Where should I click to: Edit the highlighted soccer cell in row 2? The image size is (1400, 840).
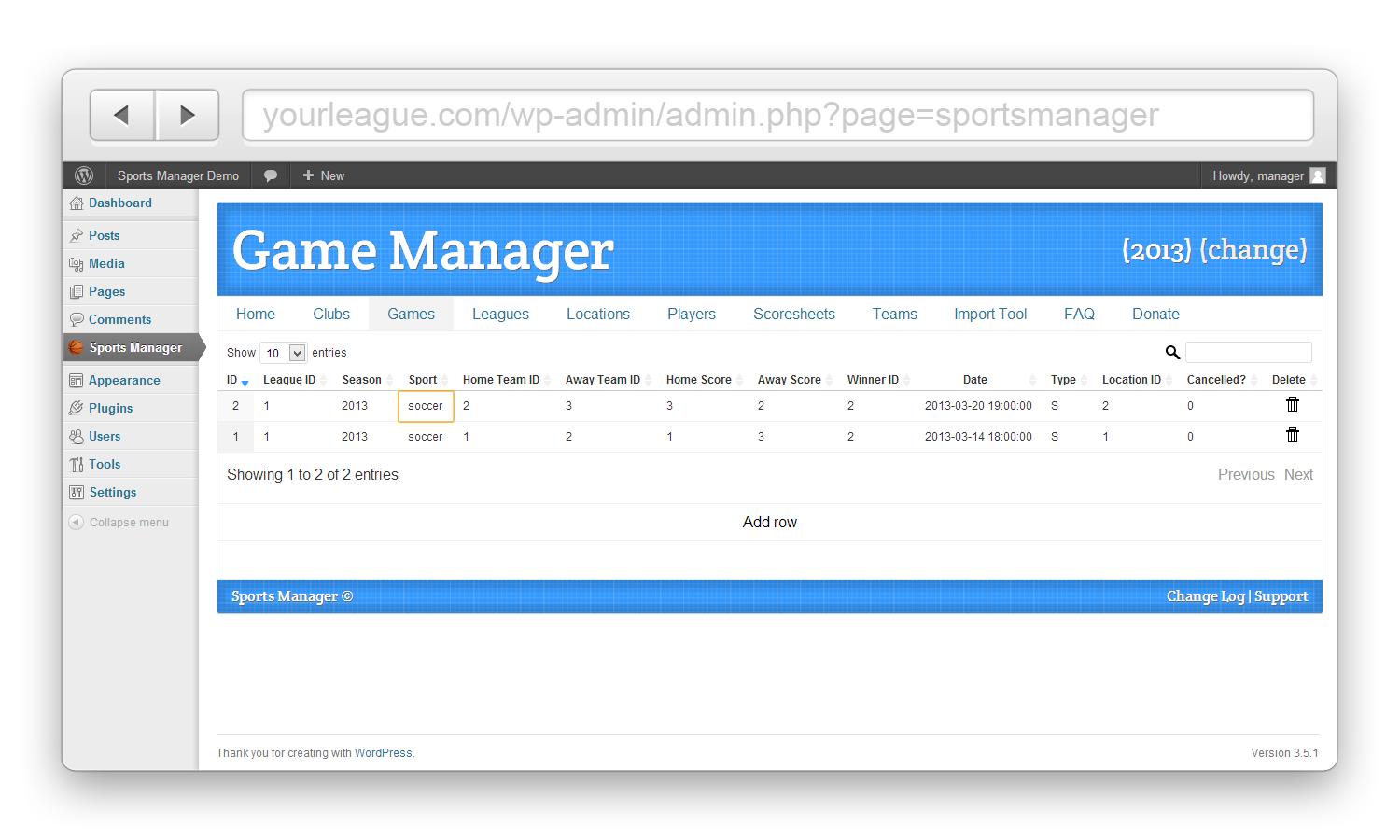pyautogui.click(x=426, y=406)
